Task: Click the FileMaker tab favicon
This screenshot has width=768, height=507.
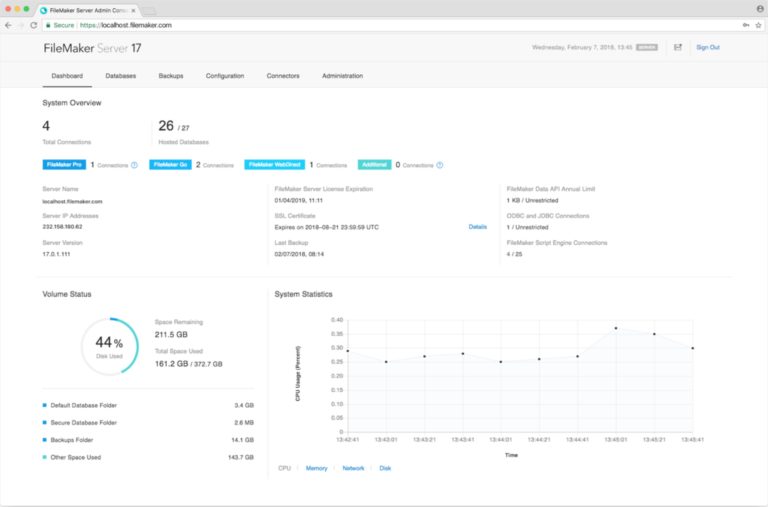Action: (x=44, y=10)
